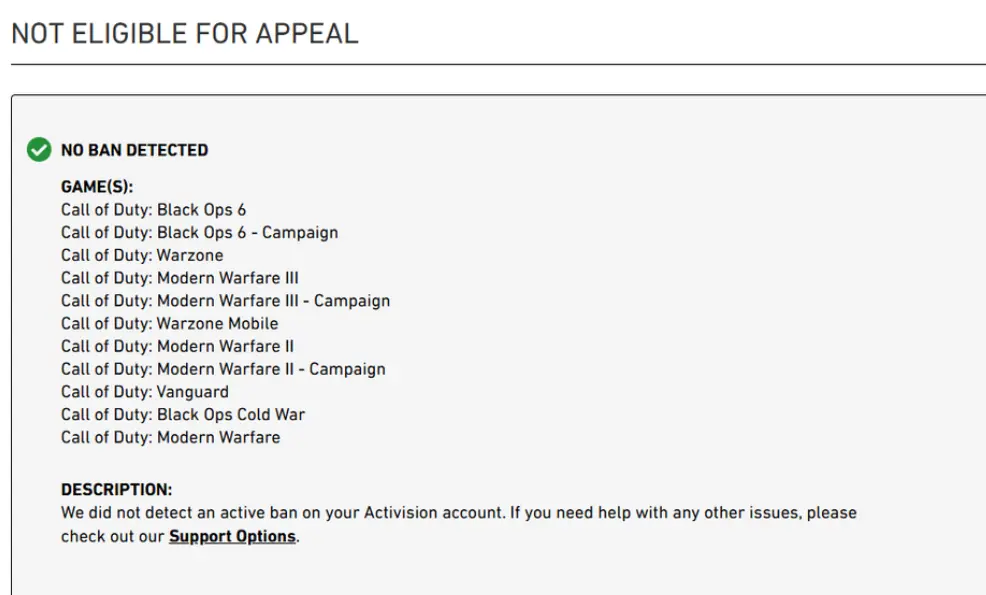Screen dimensions: 986x595
Task: Click the Call of Duty: Modern Warfare II entry
Action: click(x=177, y=346)
